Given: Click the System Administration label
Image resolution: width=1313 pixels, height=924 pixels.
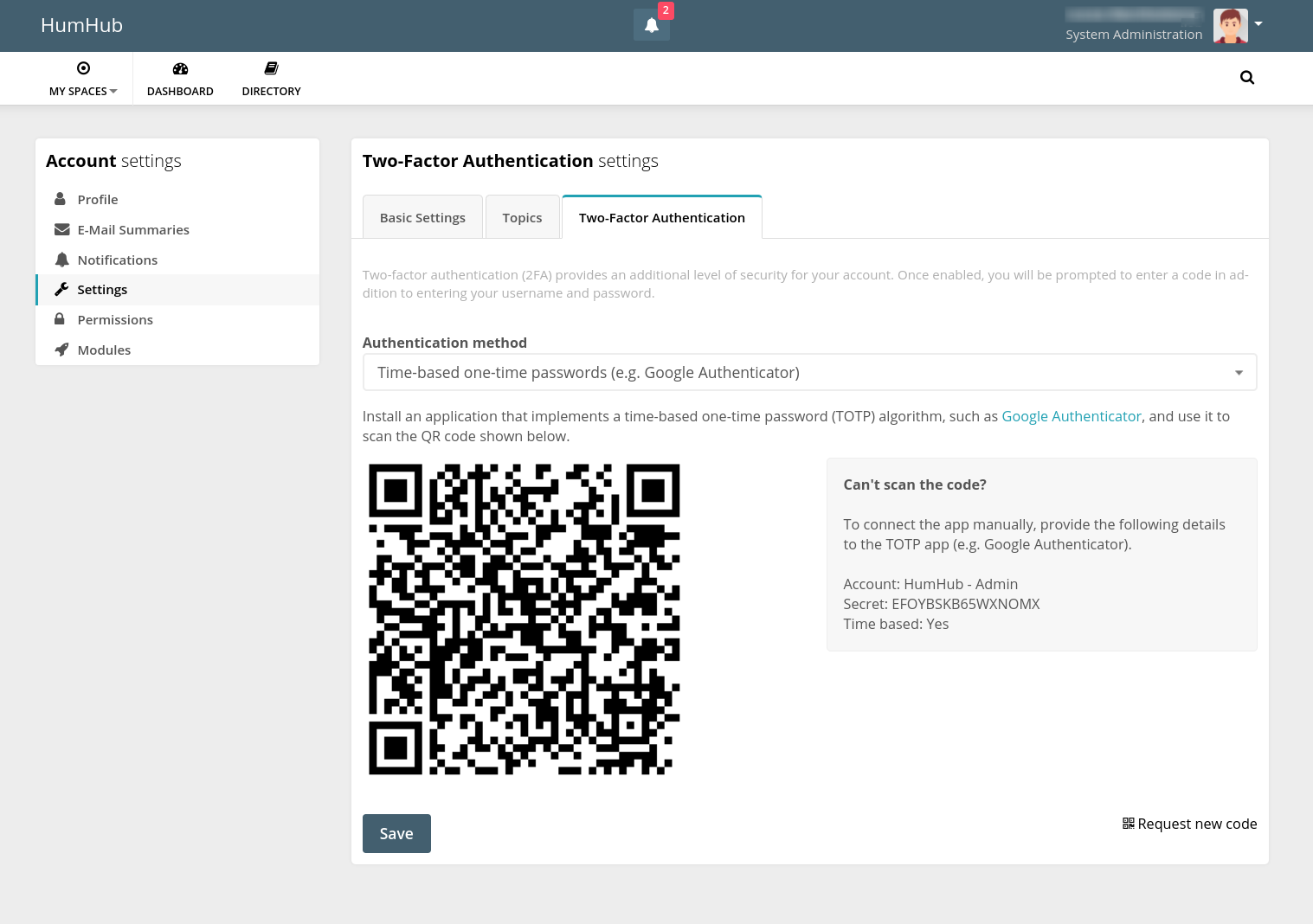Looking at the screenshot, I should tap(1134, 35).
